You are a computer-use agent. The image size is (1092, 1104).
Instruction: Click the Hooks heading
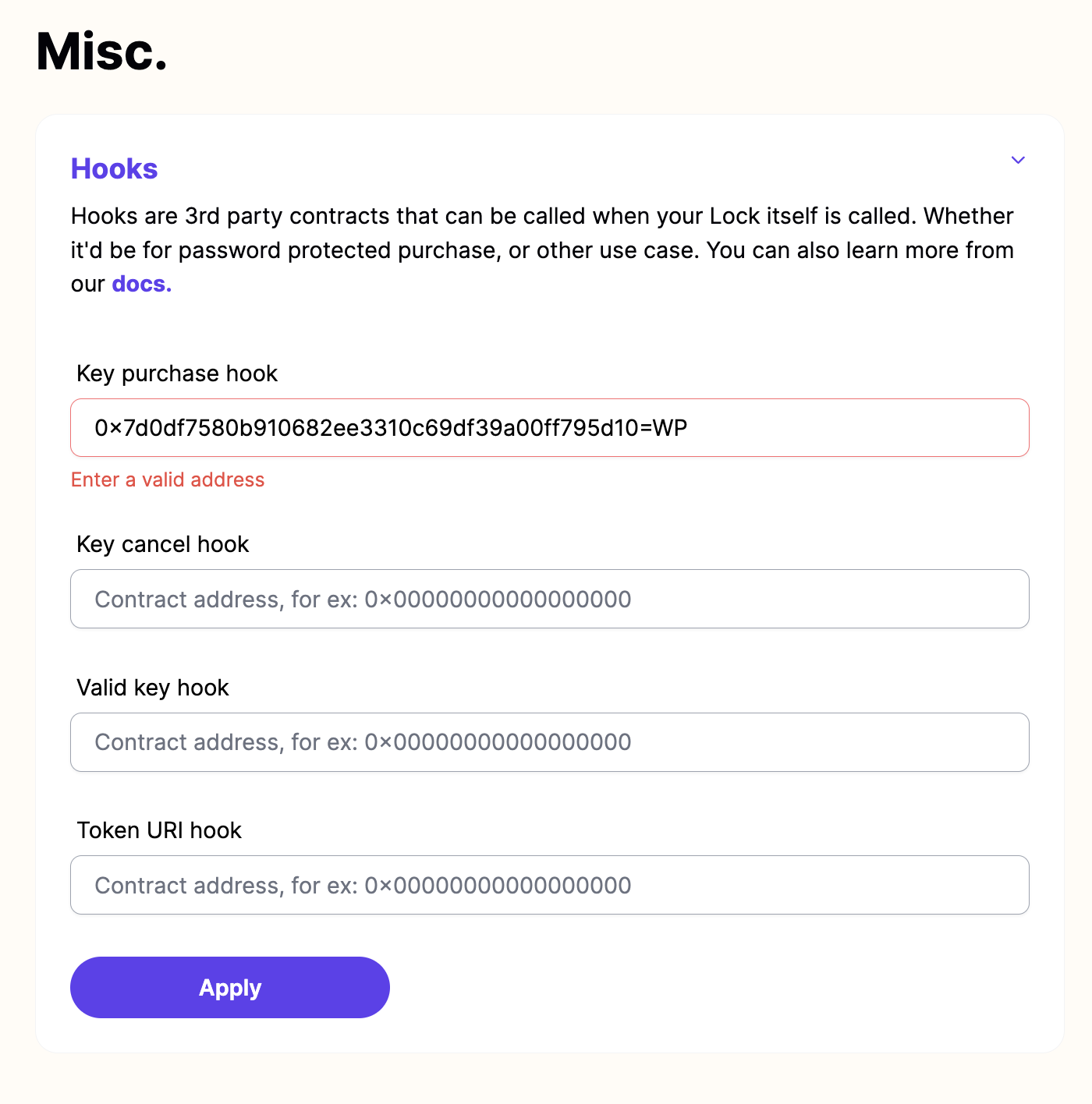(114, 168)
